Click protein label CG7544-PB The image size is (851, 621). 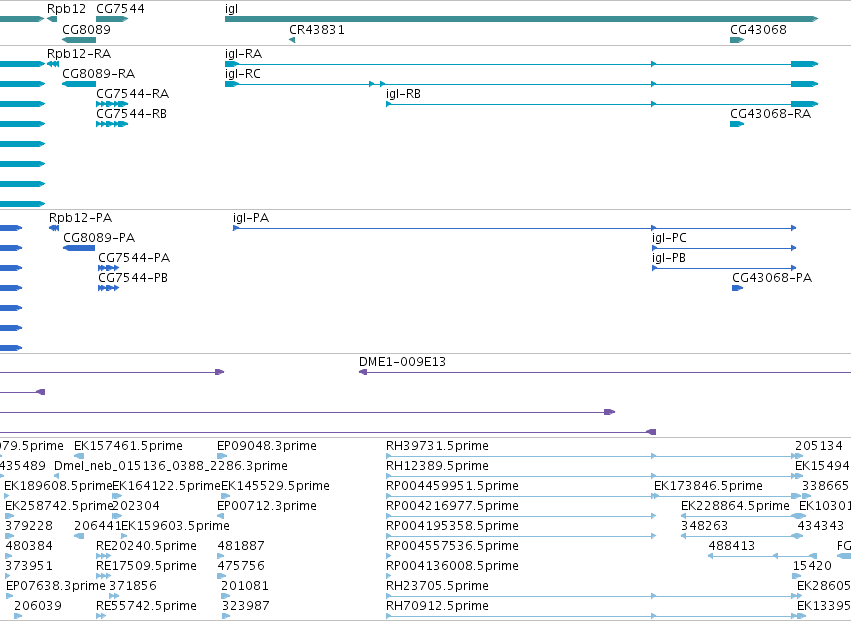133,277
